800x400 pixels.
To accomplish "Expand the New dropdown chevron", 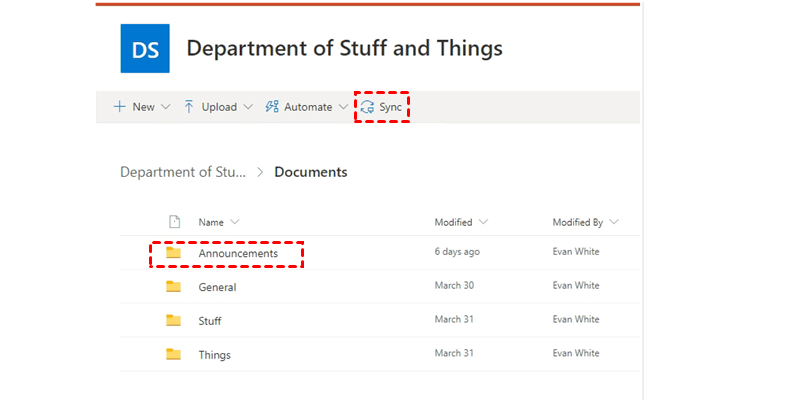I will click(x=166, y=107).
